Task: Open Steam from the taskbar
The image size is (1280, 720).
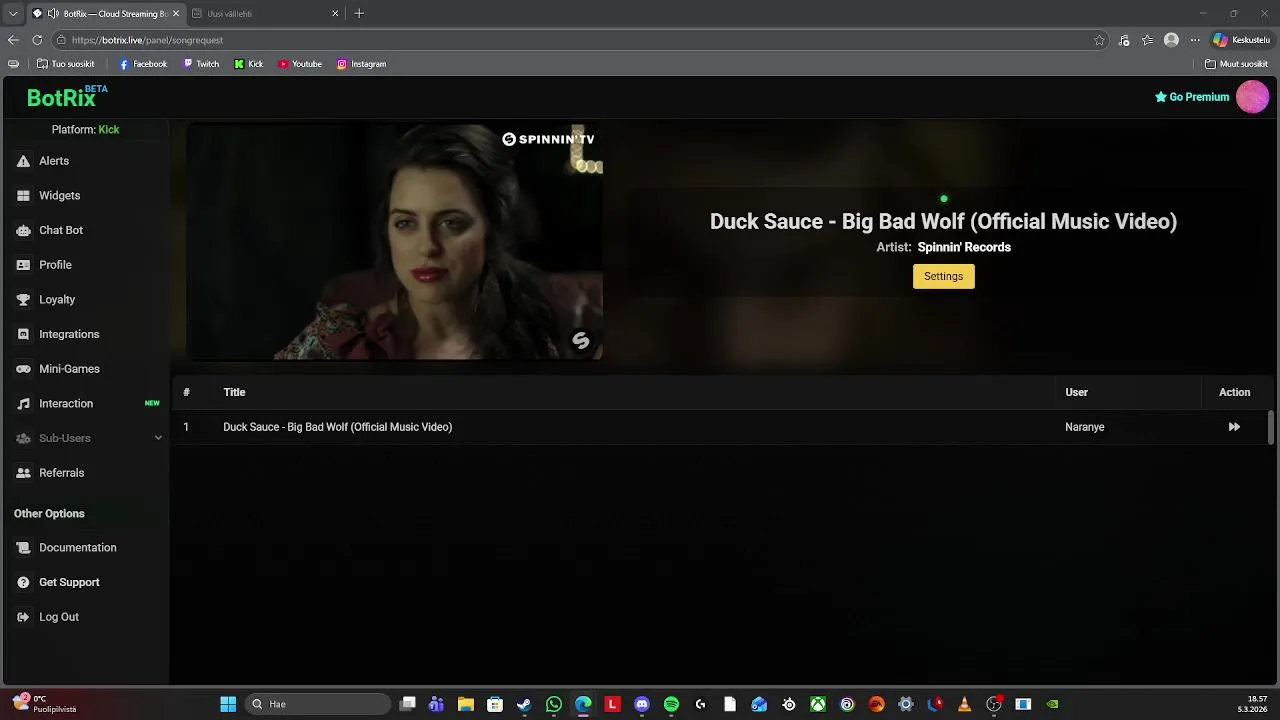Action: pyautogui.click(x=524, y=704)
